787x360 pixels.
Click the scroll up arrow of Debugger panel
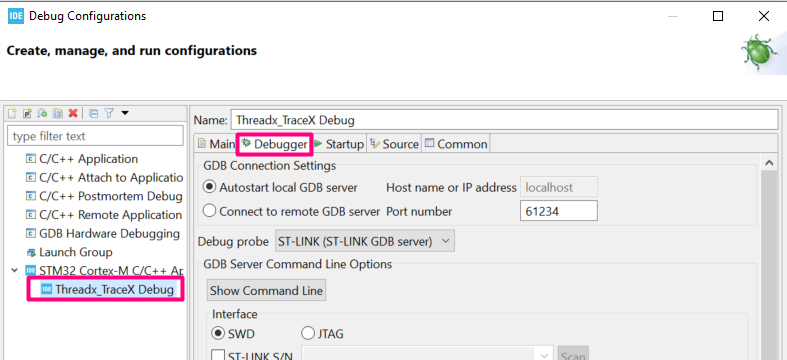(x=768, y=163)
